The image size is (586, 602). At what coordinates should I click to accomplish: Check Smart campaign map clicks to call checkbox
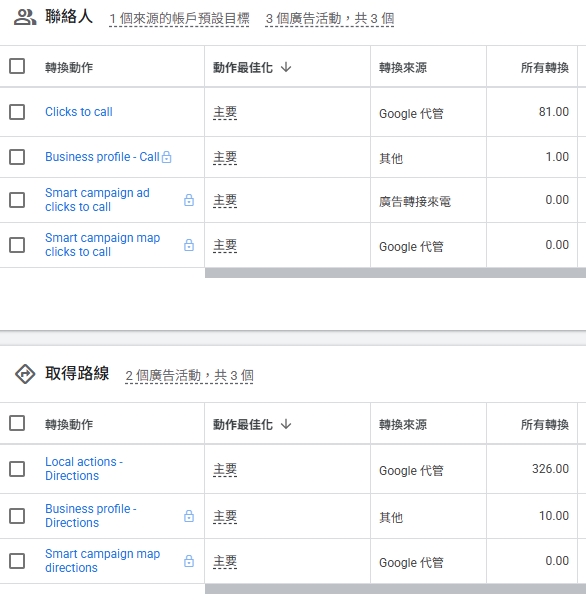[x=17, y=245]
